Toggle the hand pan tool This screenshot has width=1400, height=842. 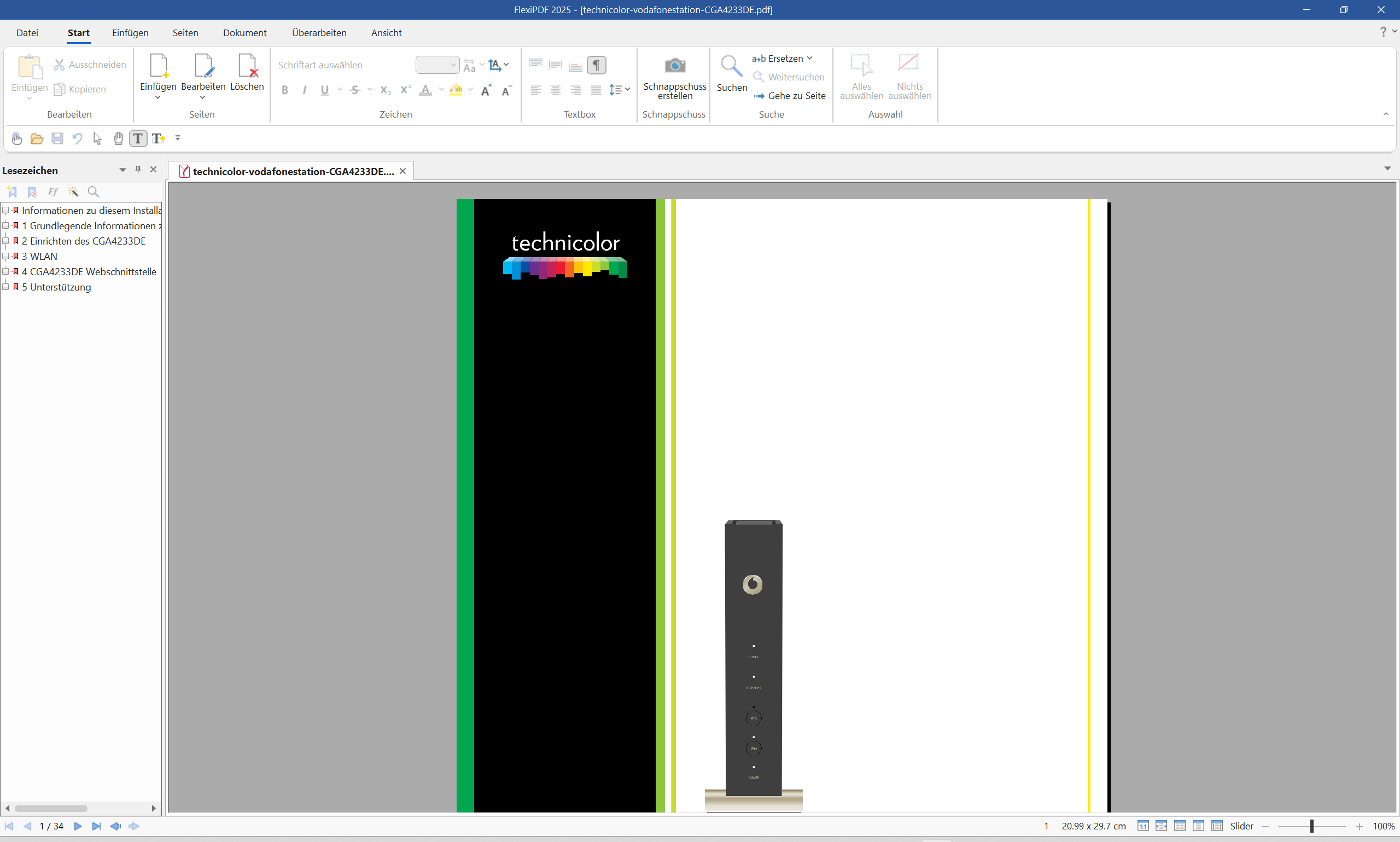coord(118,138)
